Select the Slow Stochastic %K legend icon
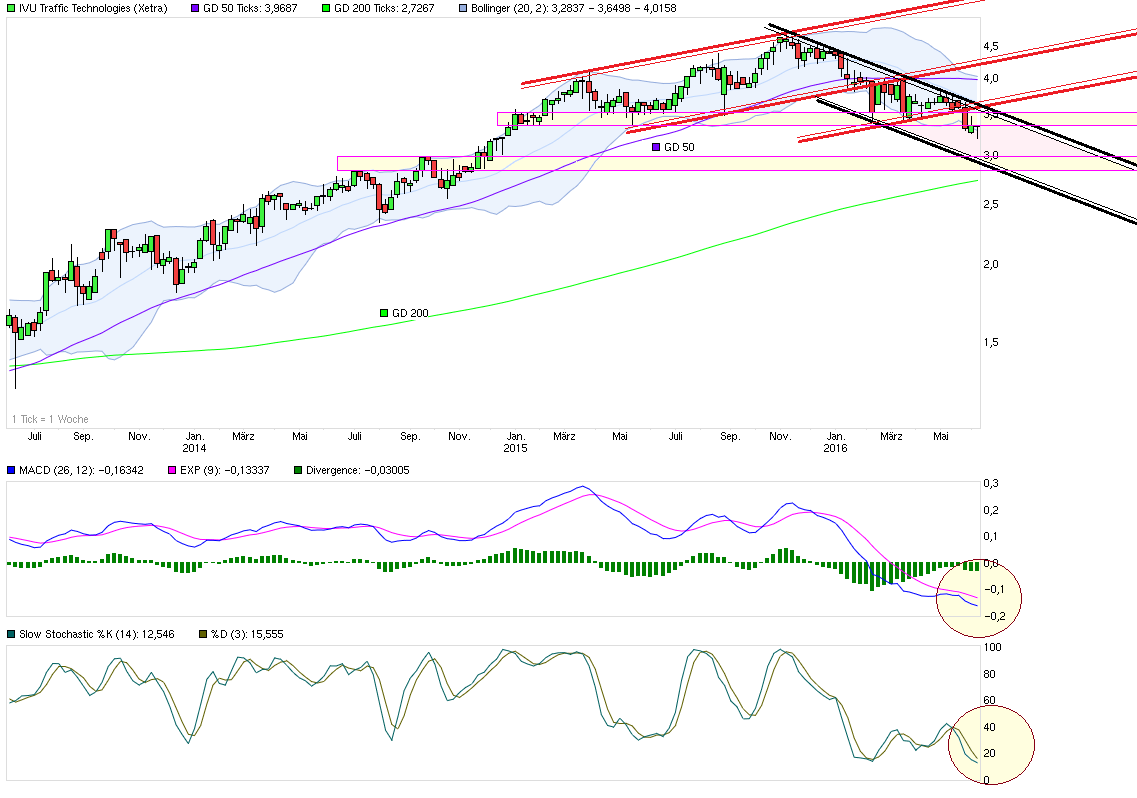This screenshot has height=798, width=1137. click(x=12, y=634)
